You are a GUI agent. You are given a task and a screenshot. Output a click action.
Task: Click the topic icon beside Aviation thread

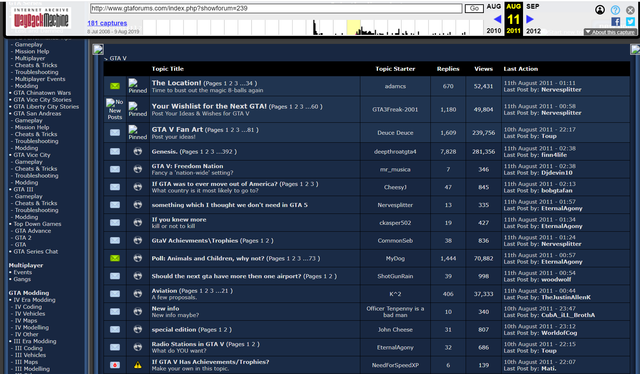point(138,294)
